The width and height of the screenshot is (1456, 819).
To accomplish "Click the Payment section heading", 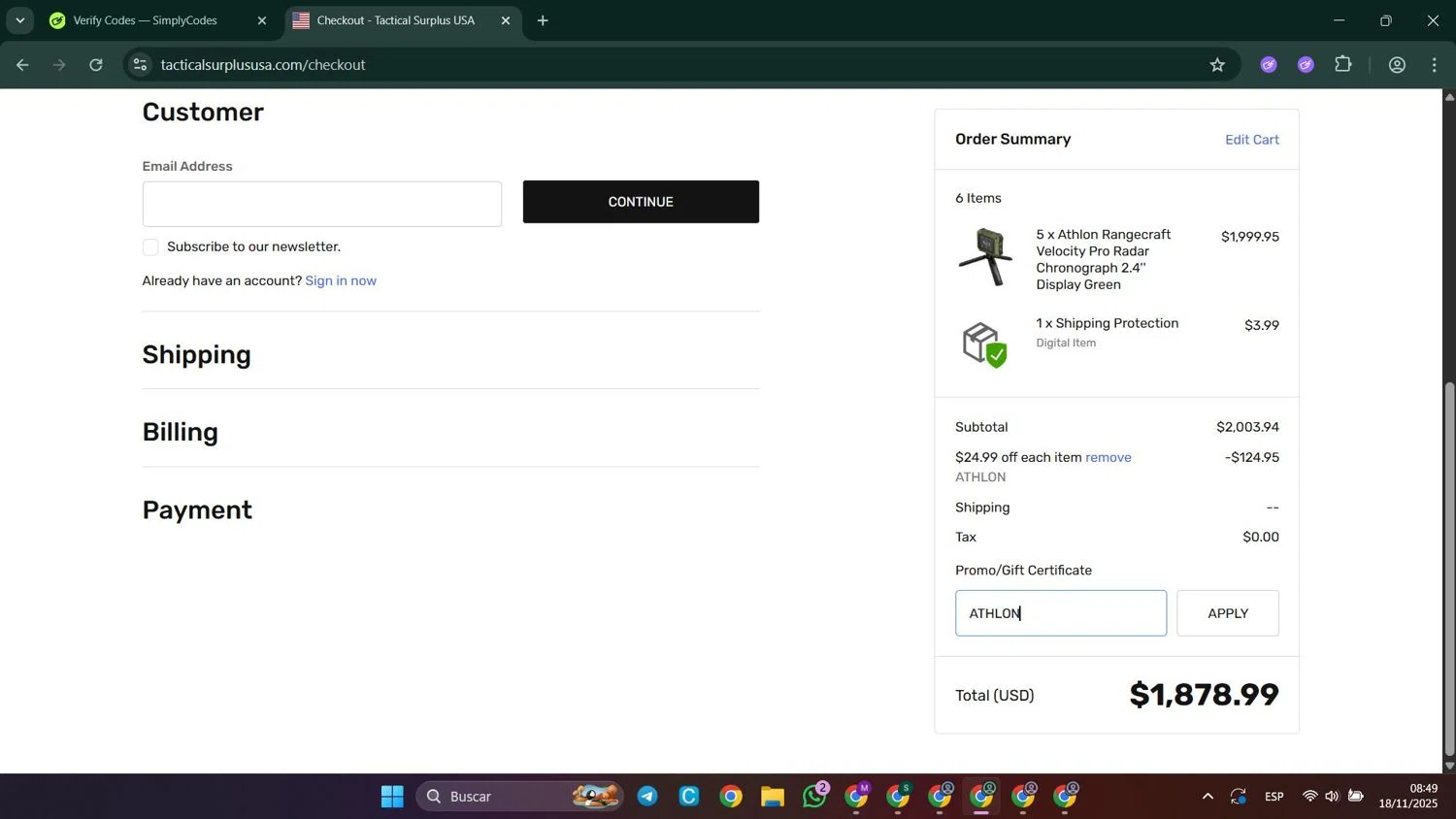I will point(197,509).
